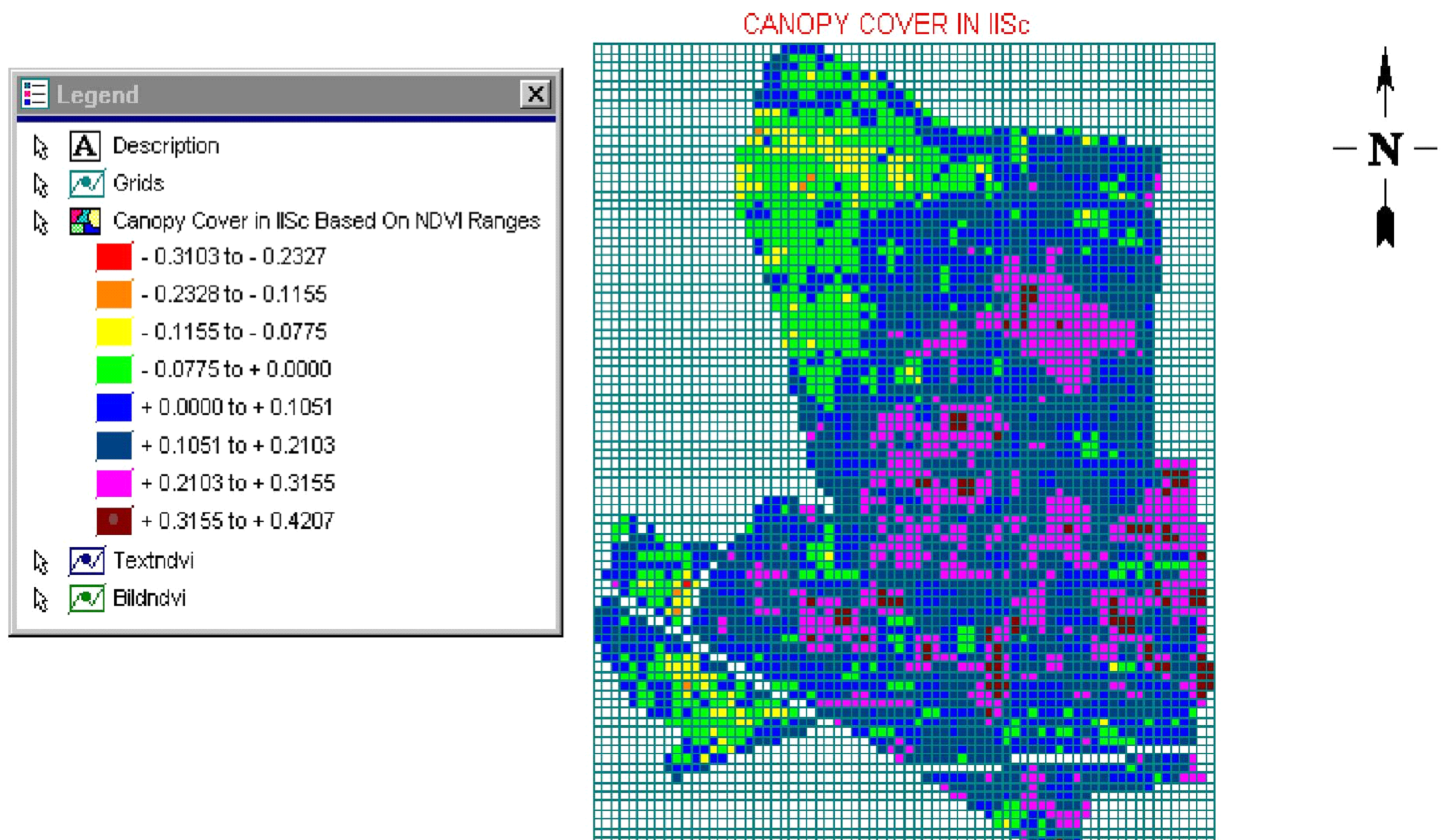Click the yellow -0.1155 to -0.0775 swatch
Image resolution: width=1449 pixels, height=840 pixels.
(x=114, y=332)
